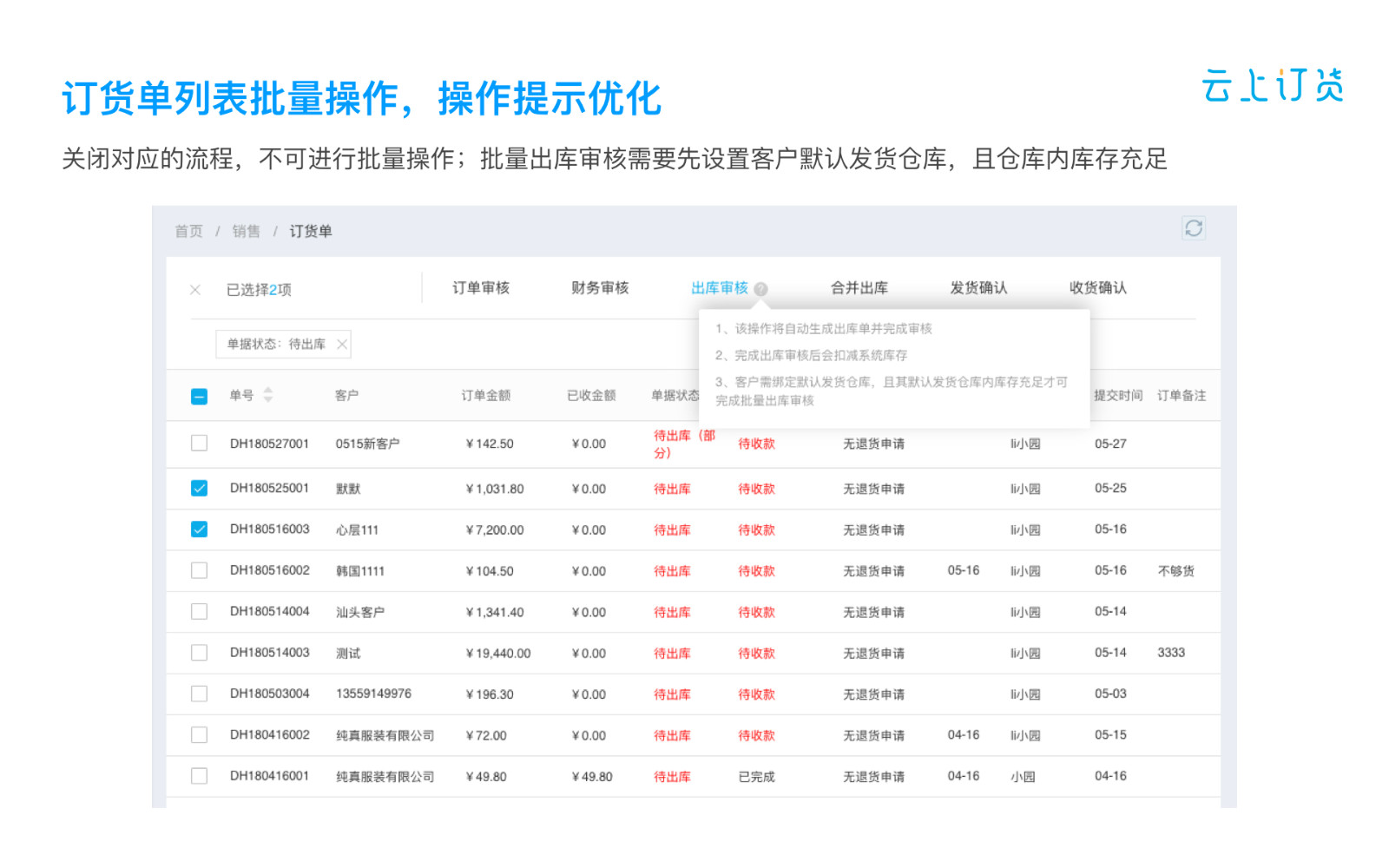Image resolution: width=1389 pixels, height=868 pixels.
Task: Open order number DH180416001
Action: click(x=269, y=776)
